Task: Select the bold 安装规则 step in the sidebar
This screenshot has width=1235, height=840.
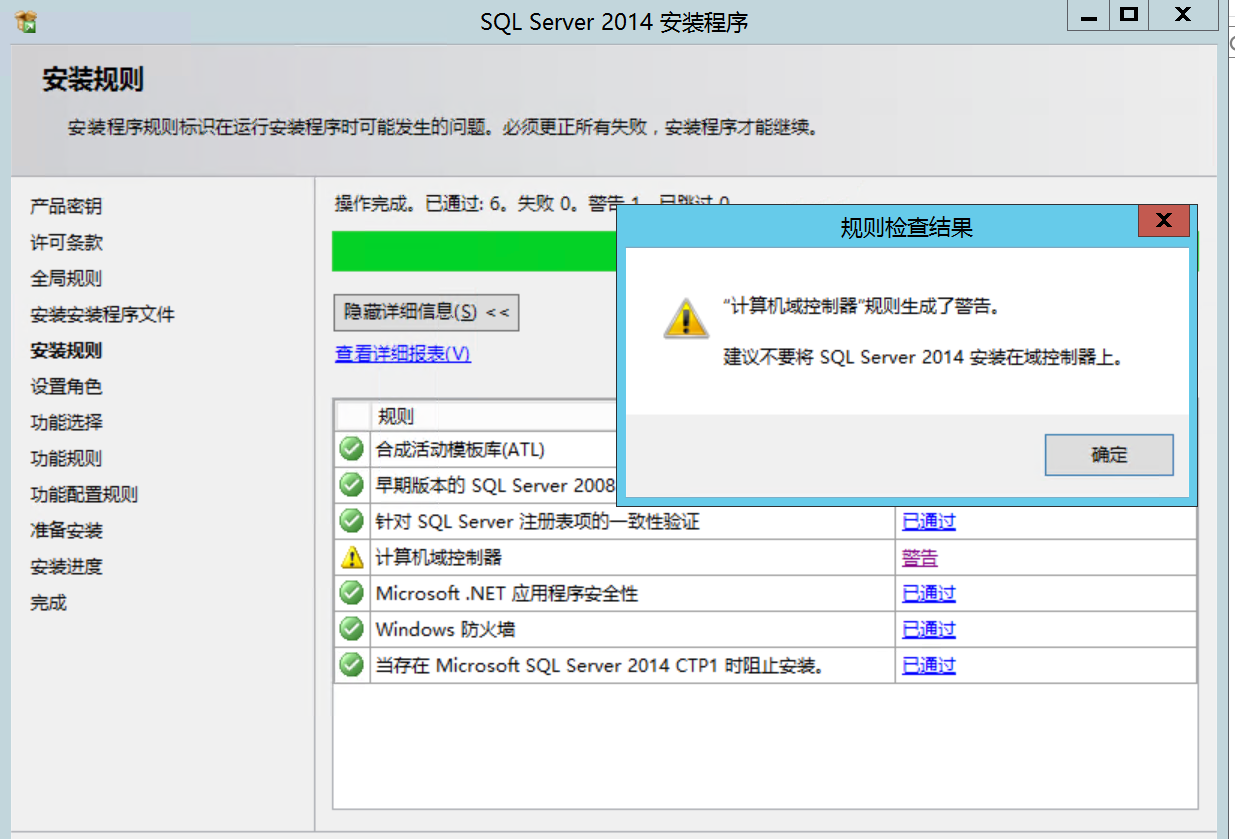Action: pos(66,350)
